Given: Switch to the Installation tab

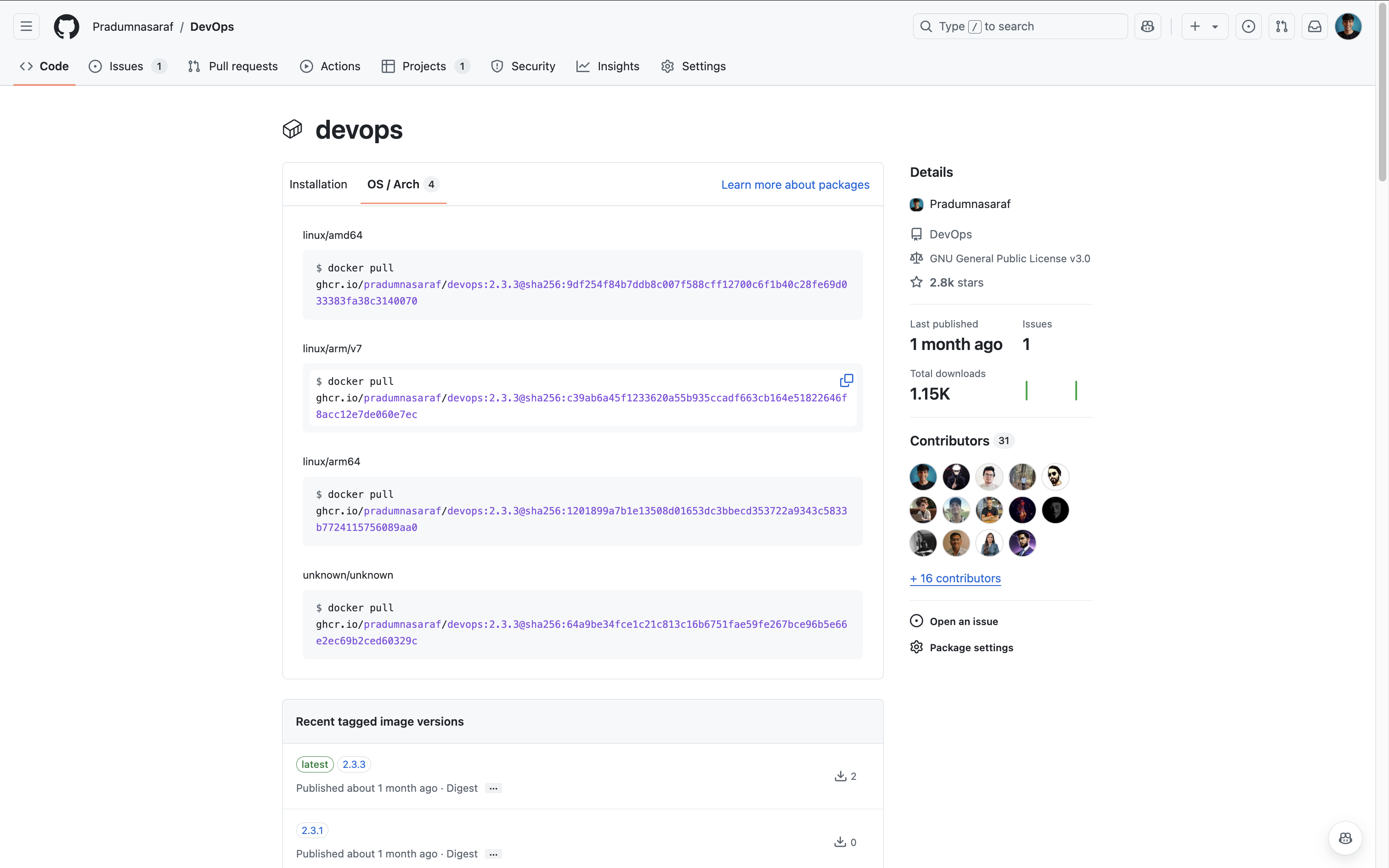Looking at the screenshot, I should click(x=318, y=184).
